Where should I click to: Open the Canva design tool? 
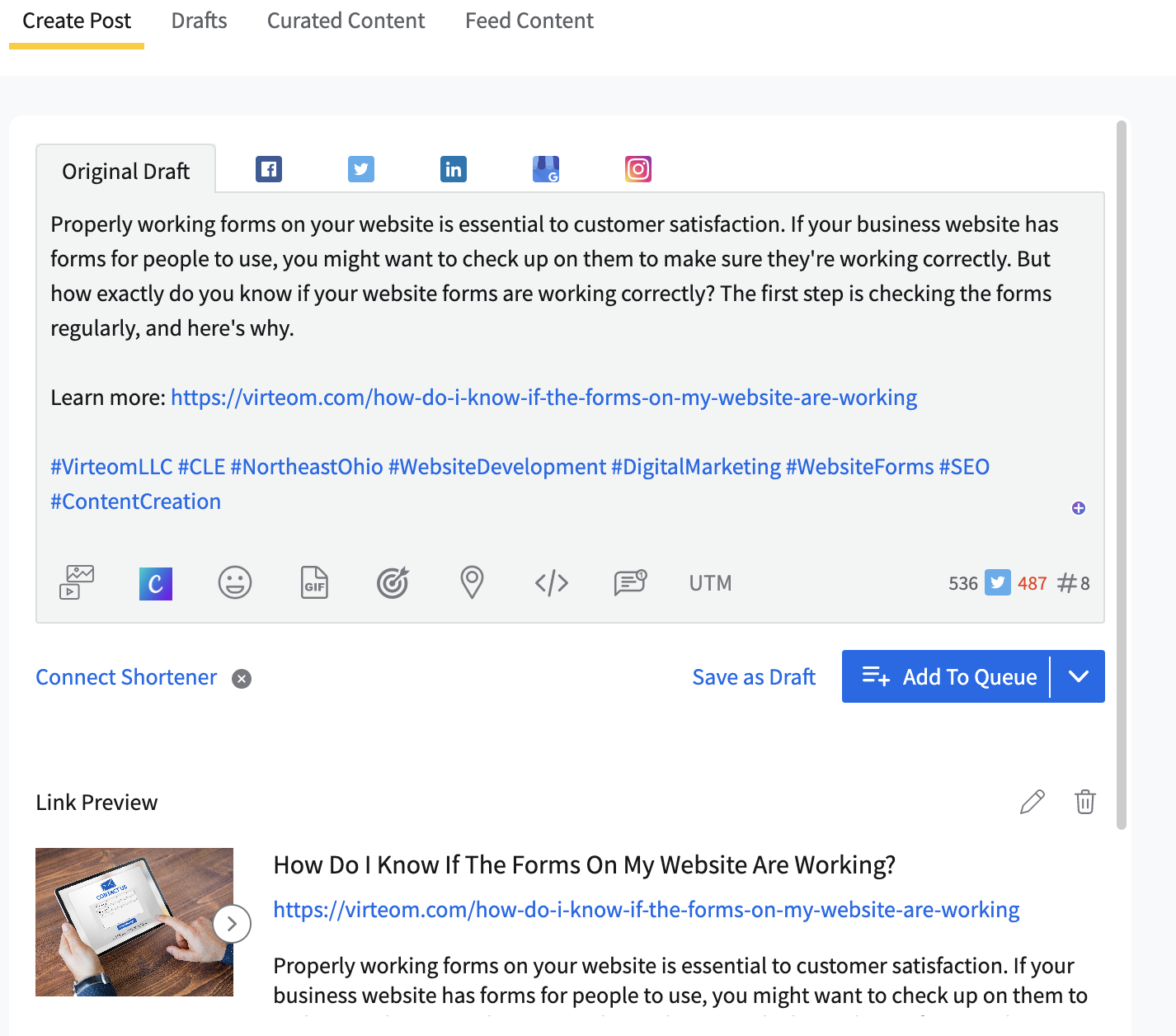[156, 583]
